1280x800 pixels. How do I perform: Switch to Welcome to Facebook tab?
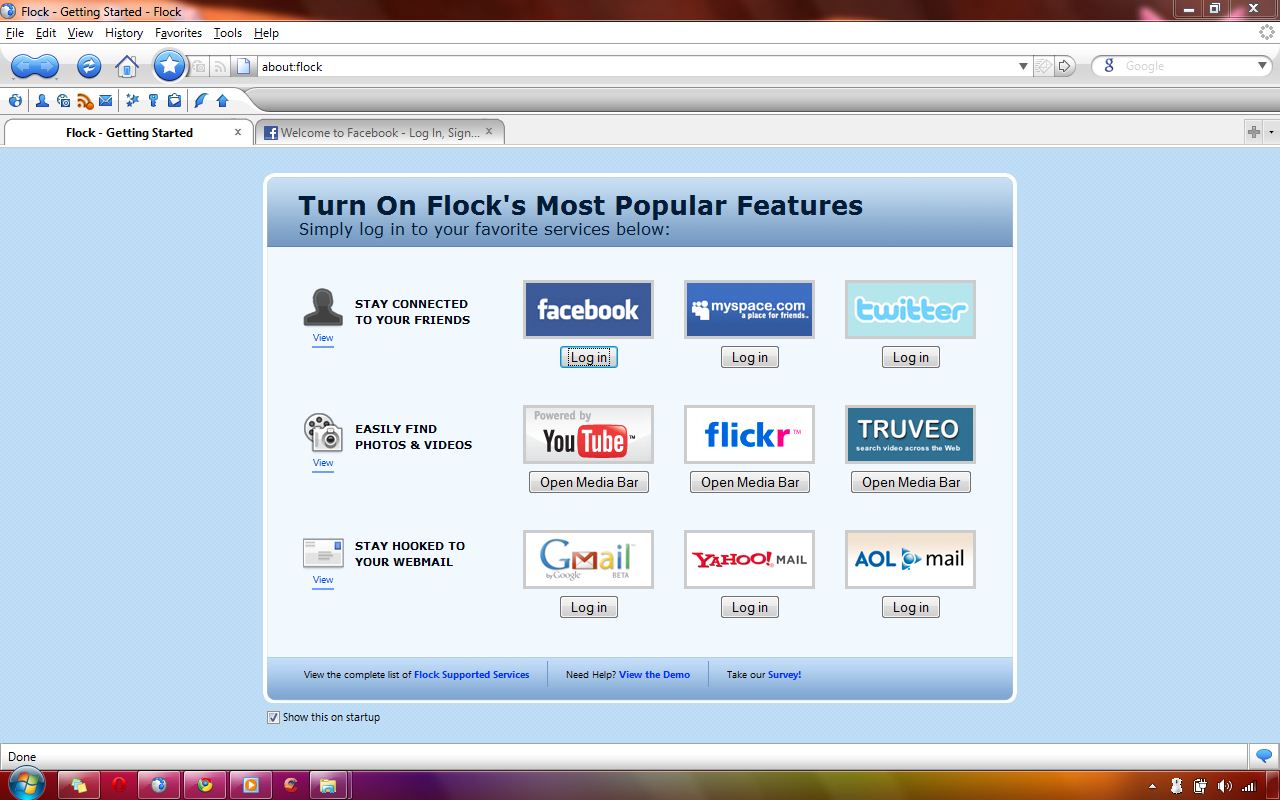[379, 132]
